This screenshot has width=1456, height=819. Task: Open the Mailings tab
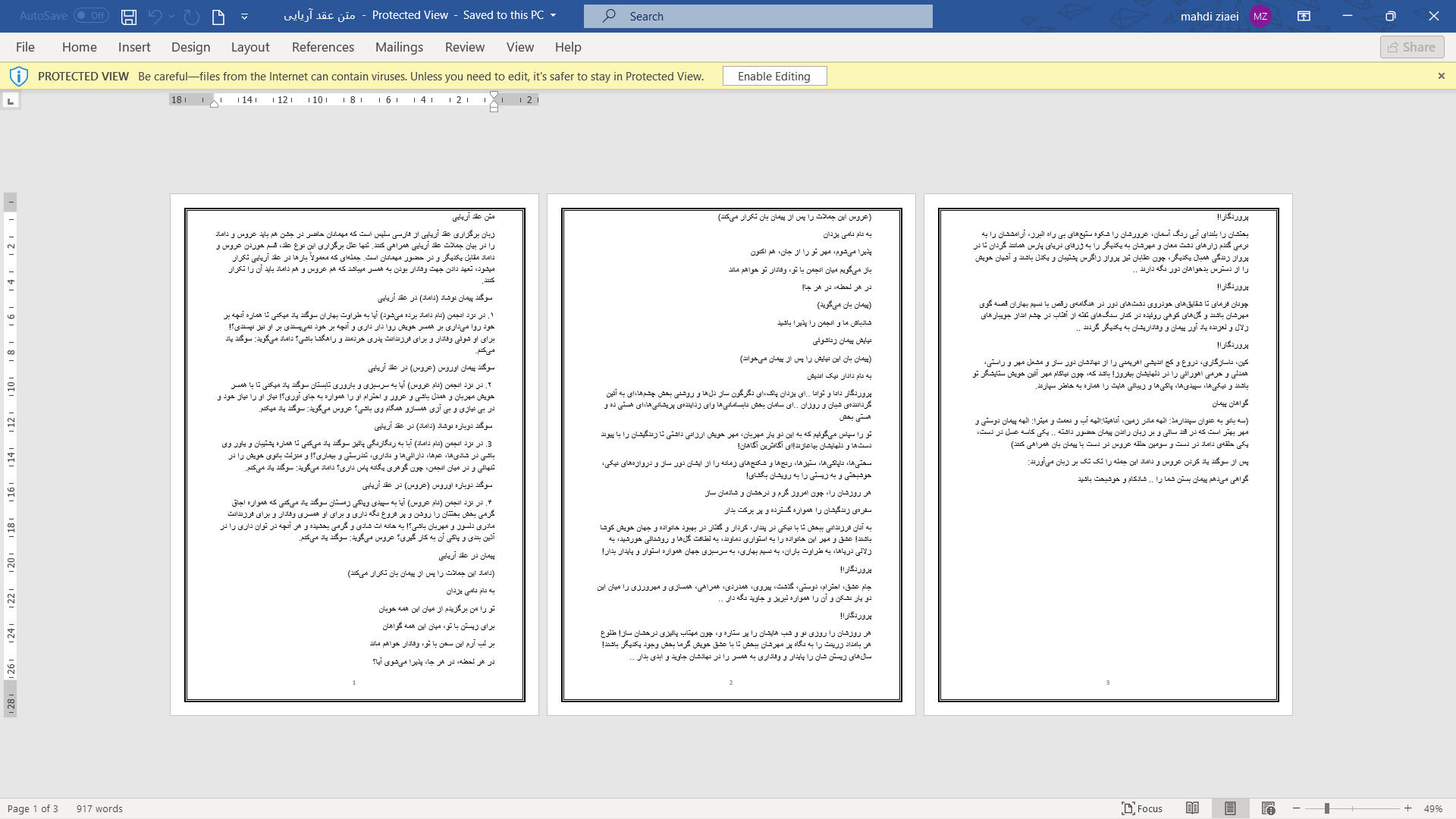400,47
